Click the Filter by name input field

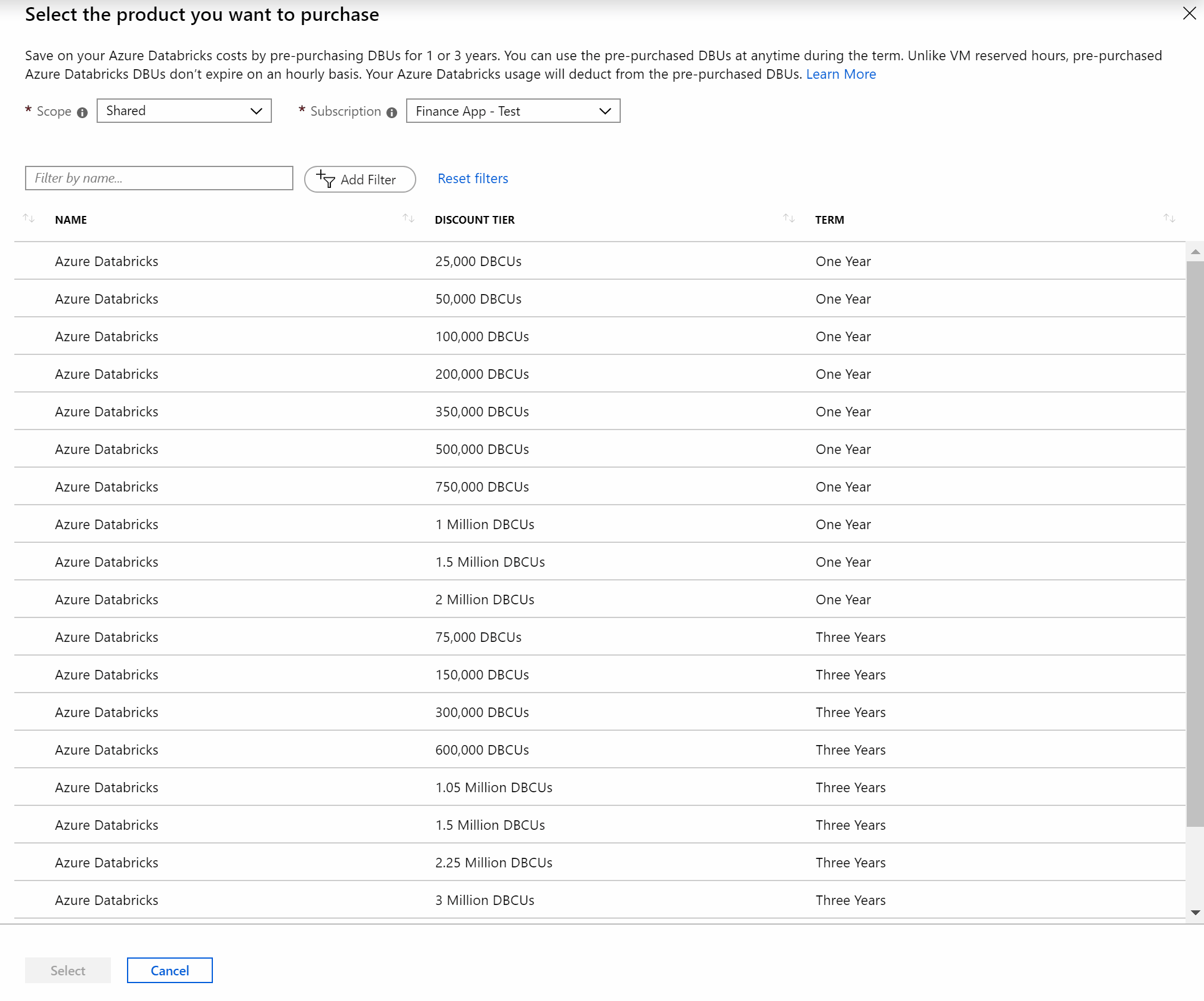tap(159, 178)
